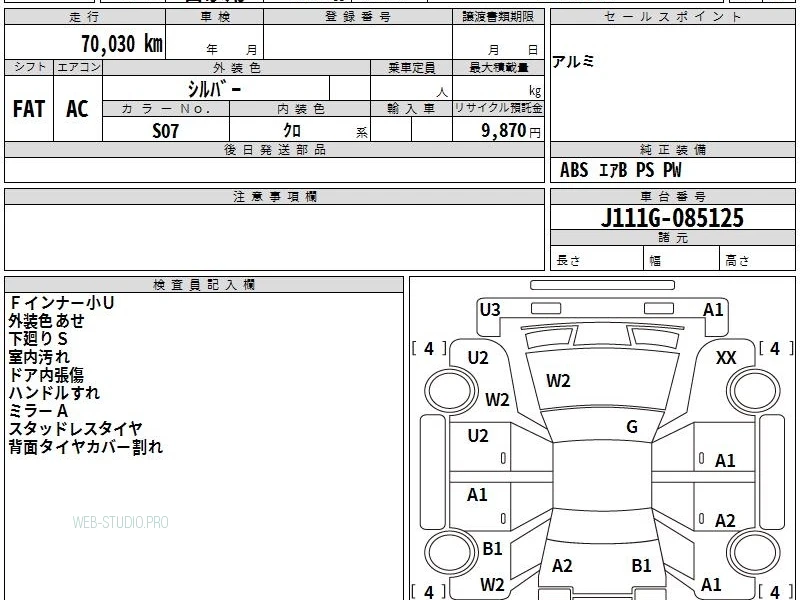Select inspector note 背面タイヤカバー割れ
Image resolution: width=800 pixels, height=600 pixels.
click(x=86, y=447)
